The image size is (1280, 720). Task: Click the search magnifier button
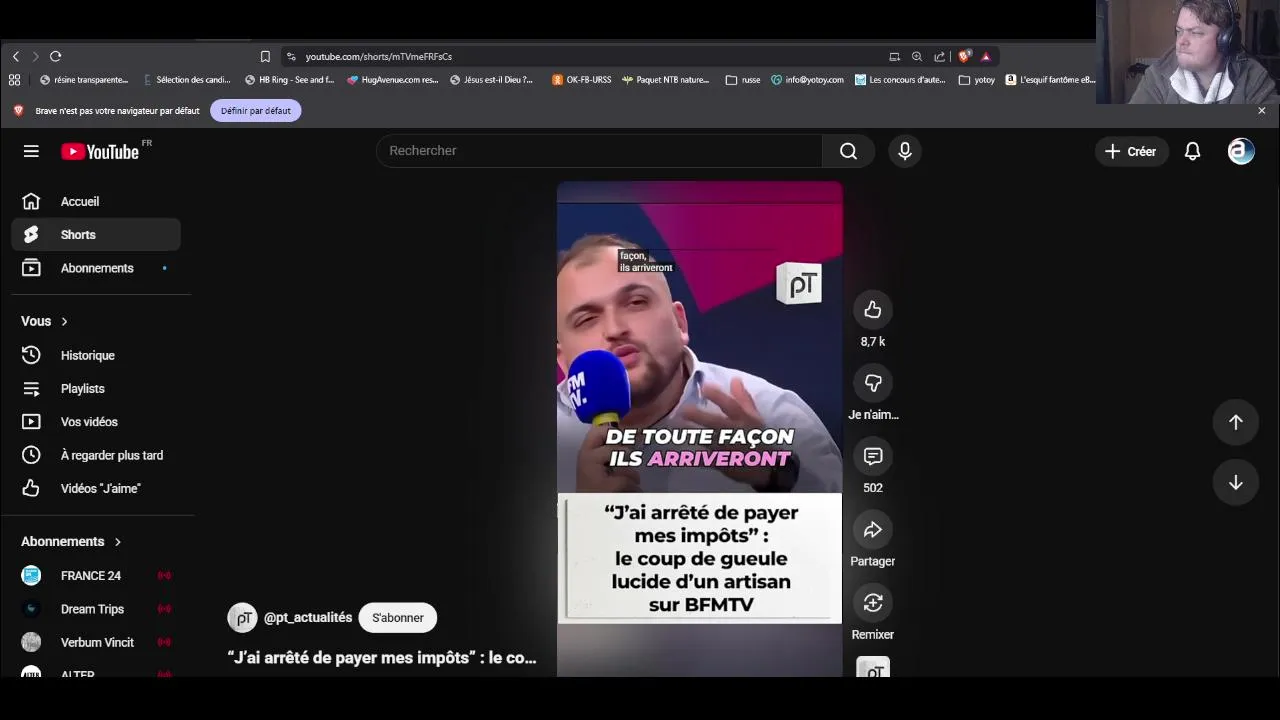click(x=848, y=151)
